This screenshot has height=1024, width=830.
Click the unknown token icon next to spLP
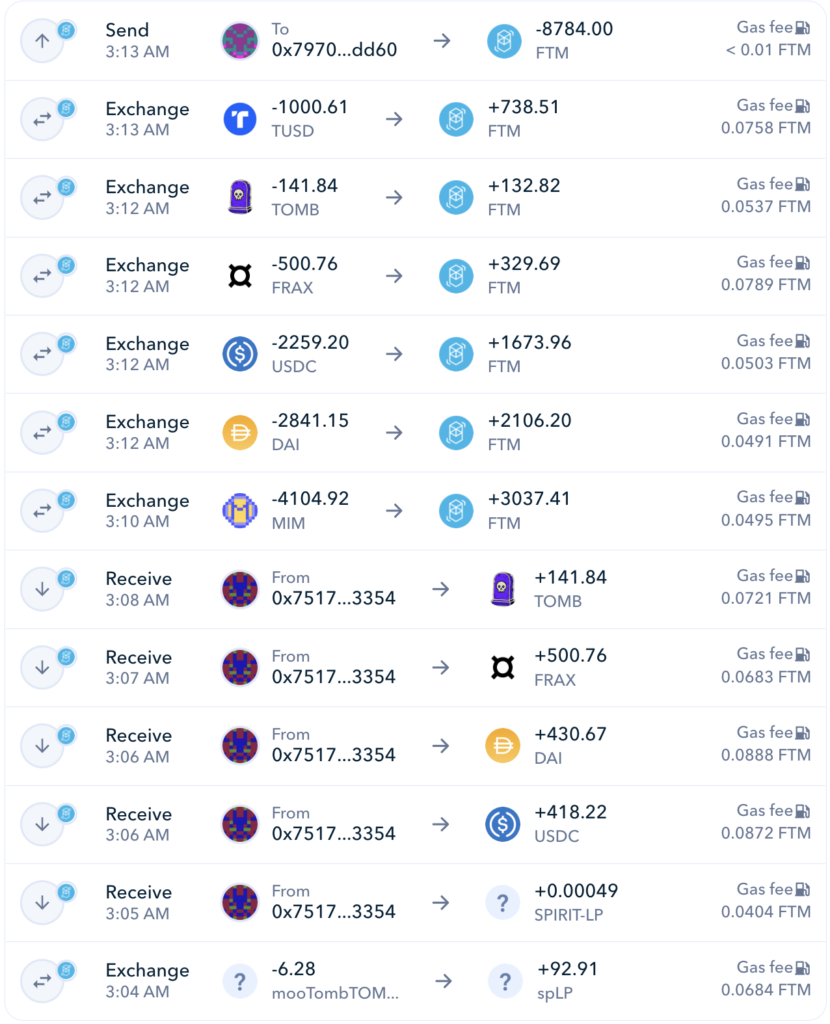click(504, 980)
